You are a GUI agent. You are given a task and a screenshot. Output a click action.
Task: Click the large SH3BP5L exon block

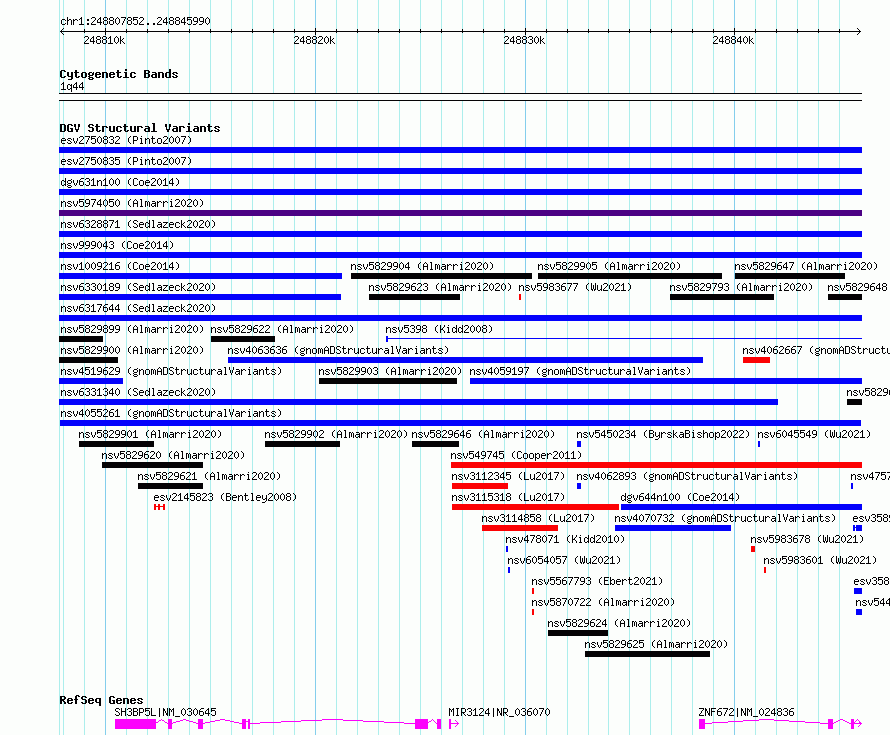click(135, 724)
